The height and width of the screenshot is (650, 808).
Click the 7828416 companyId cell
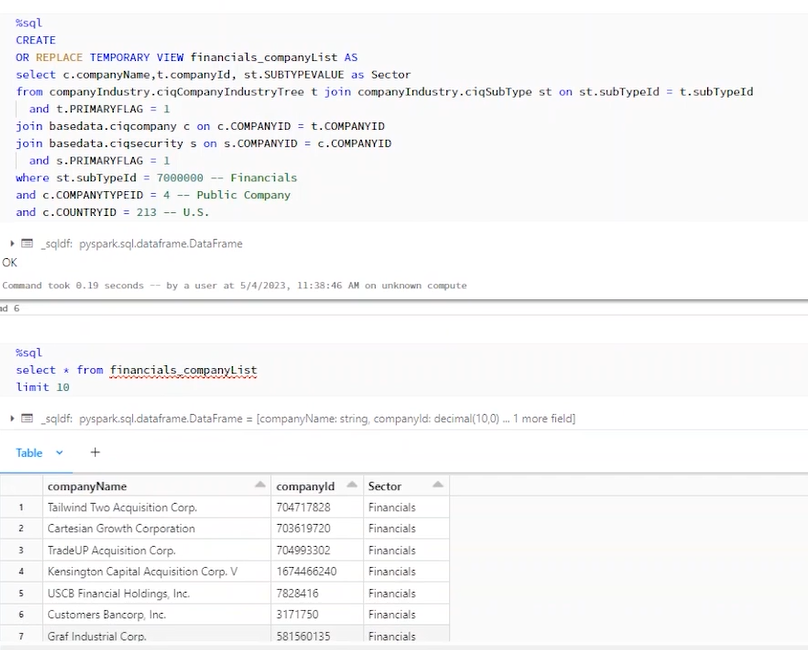[299, 593]
